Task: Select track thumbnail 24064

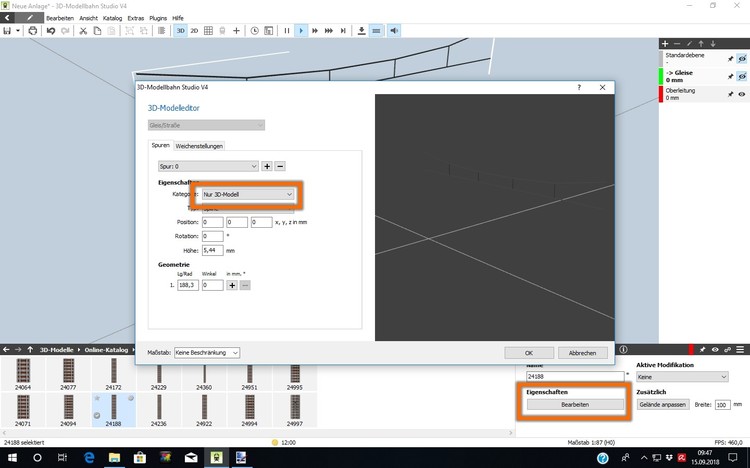Action: (x=23, y=374)
